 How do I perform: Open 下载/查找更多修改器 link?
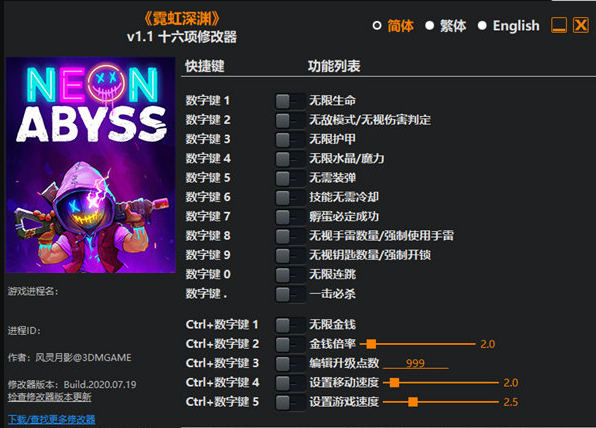[51, 419]
